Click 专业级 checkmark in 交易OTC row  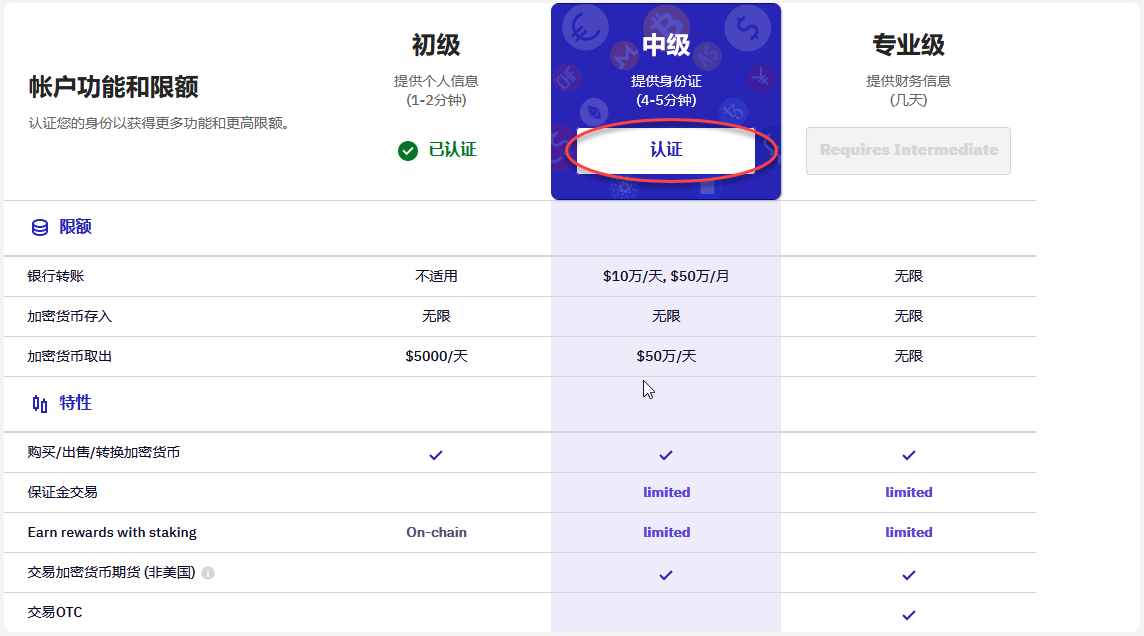tap(908, 615)
